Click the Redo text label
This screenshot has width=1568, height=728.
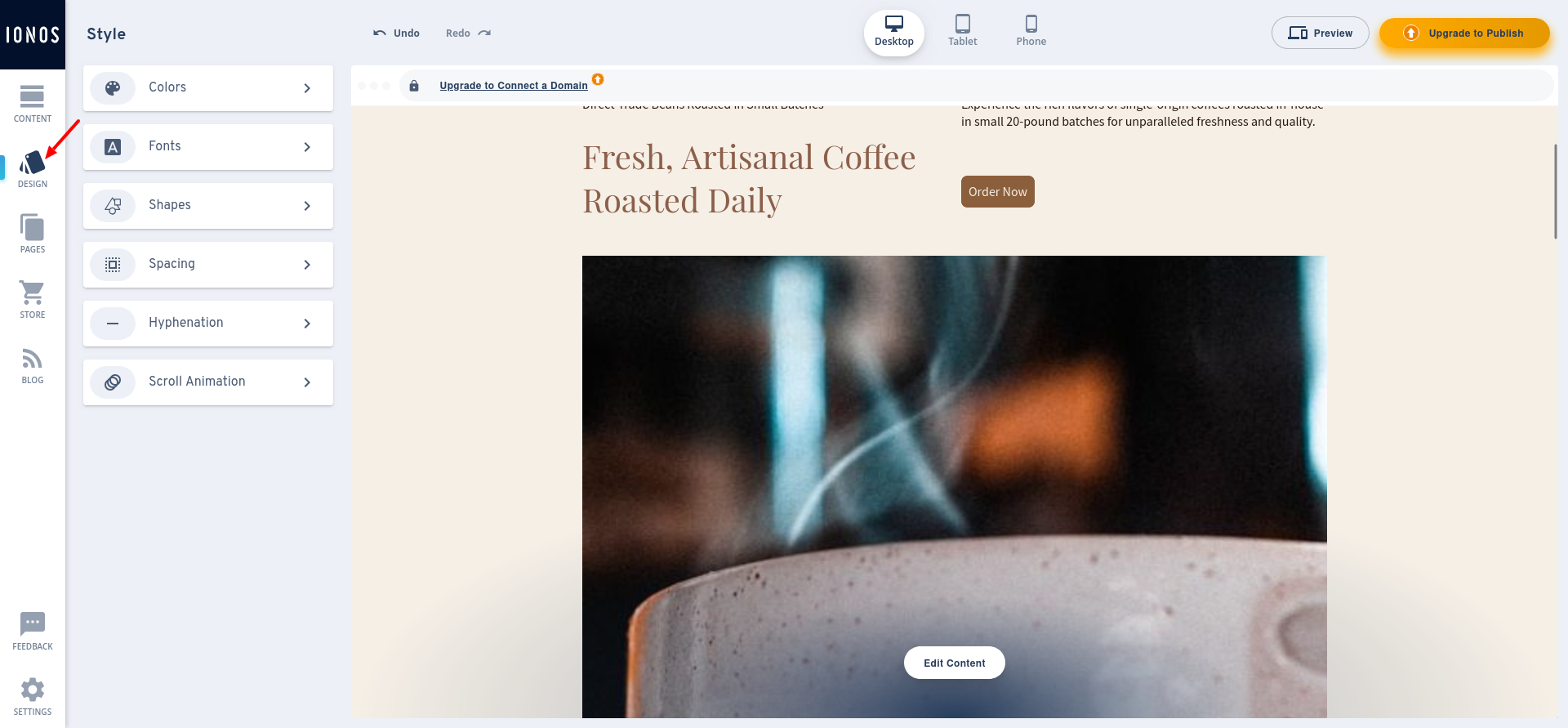[458, 33]
